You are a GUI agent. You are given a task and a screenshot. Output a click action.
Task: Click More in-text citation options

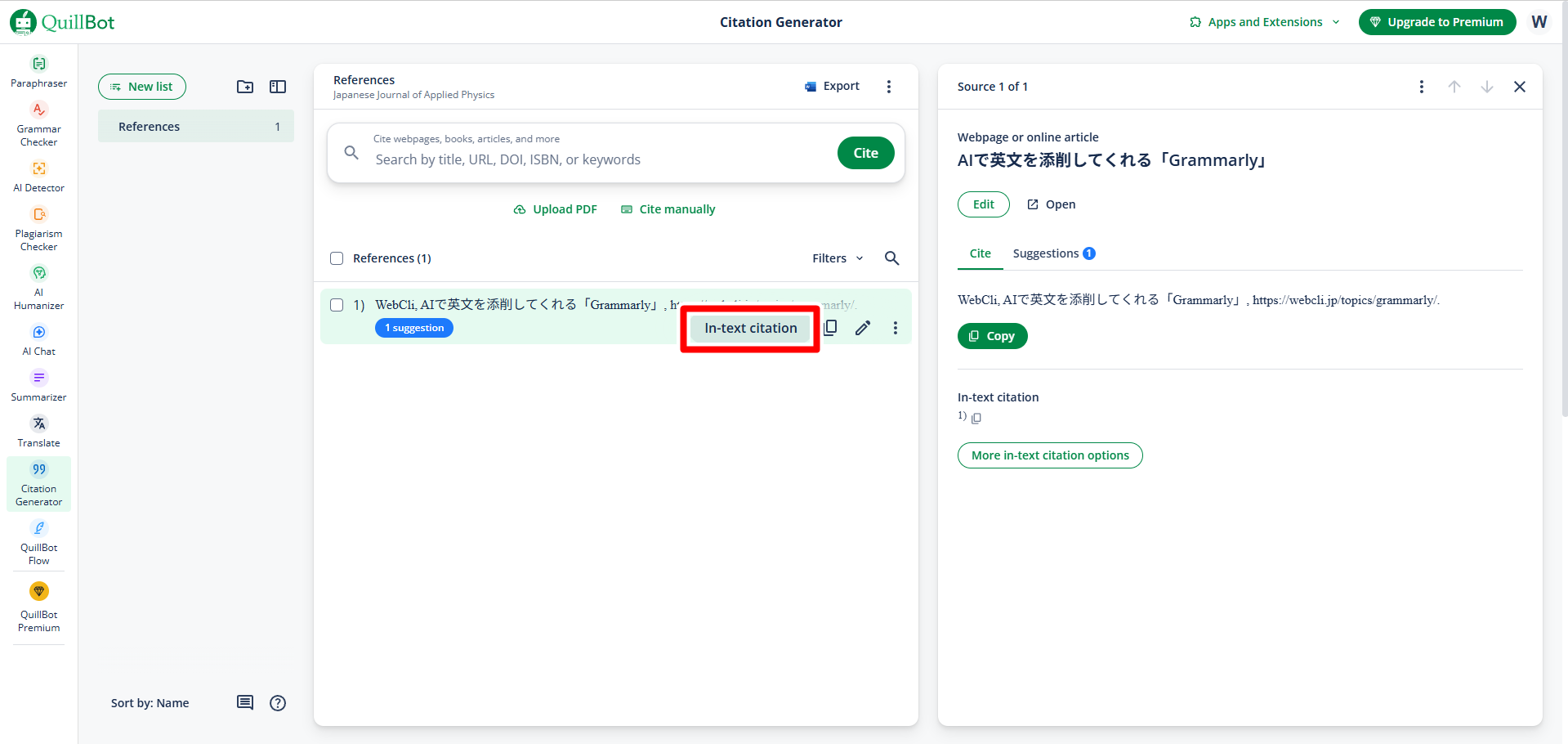1050,455
